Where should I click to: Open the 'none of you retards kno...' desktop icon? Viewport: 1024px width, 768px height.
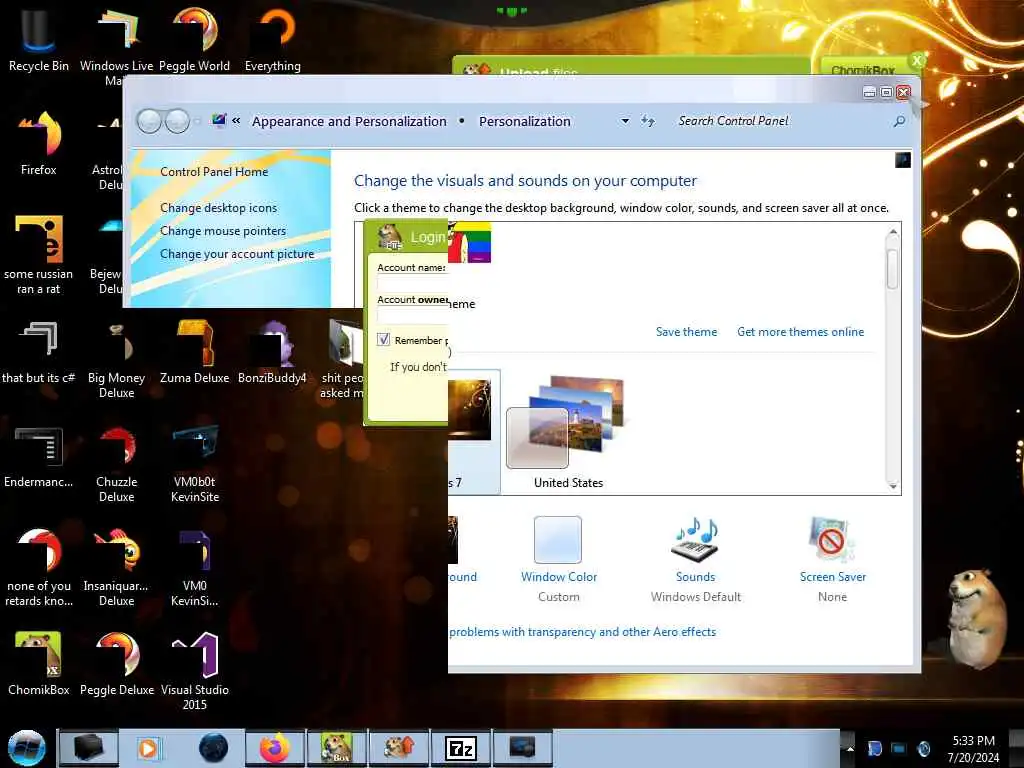[x=38, y=567]
